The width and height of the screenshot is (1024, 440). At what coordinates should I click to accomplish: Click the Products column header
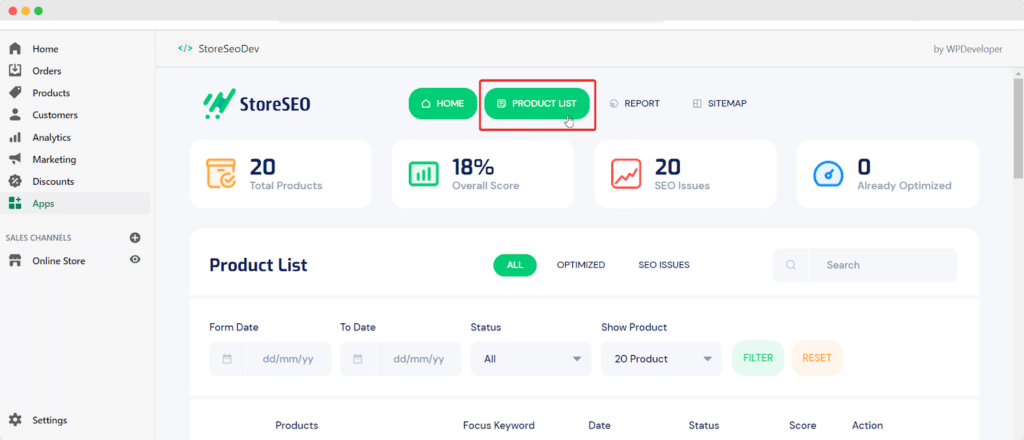(x=296, y=426)
